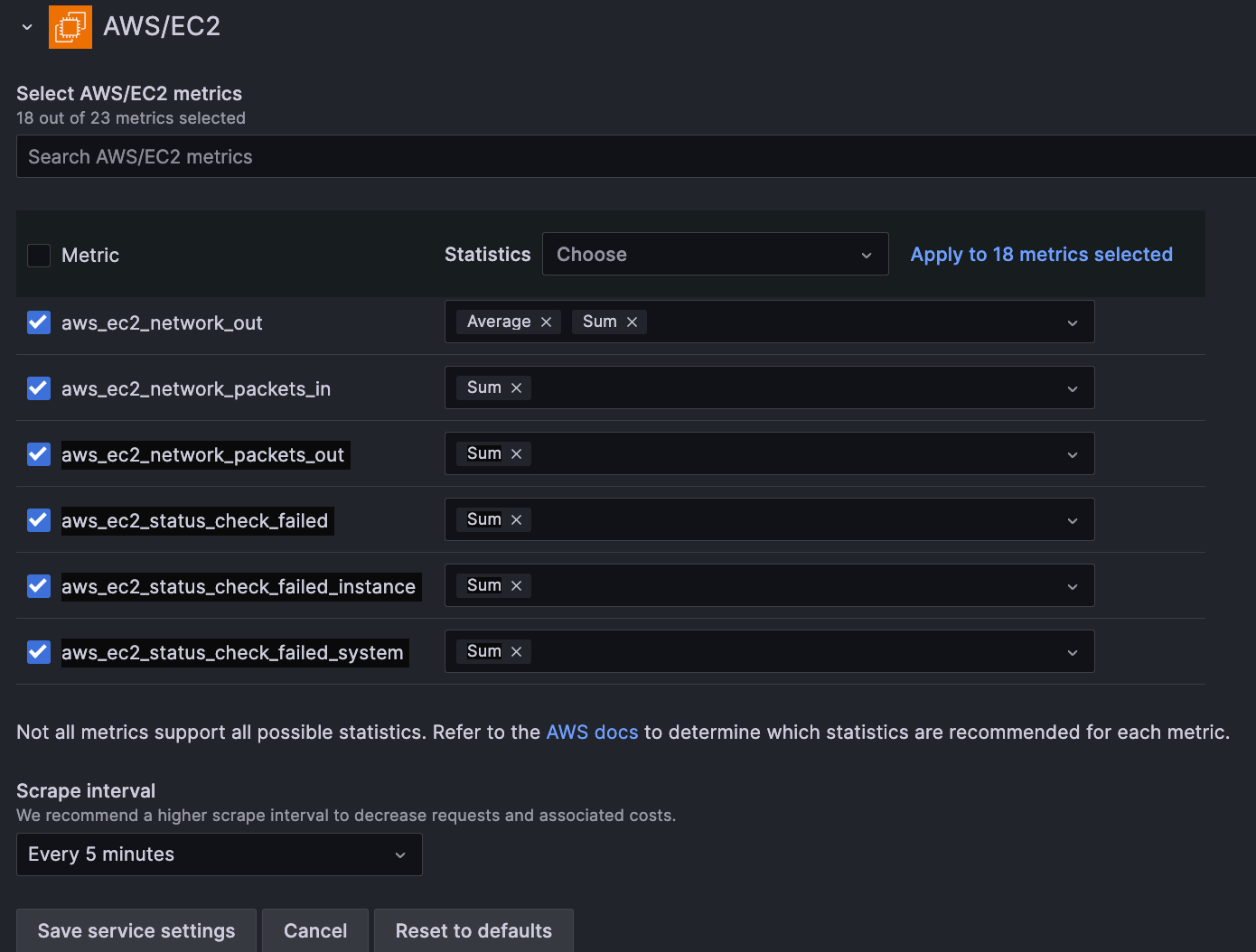
Task: Uncheck the aws_ec2_network_out metric
Action: (38, 322)
